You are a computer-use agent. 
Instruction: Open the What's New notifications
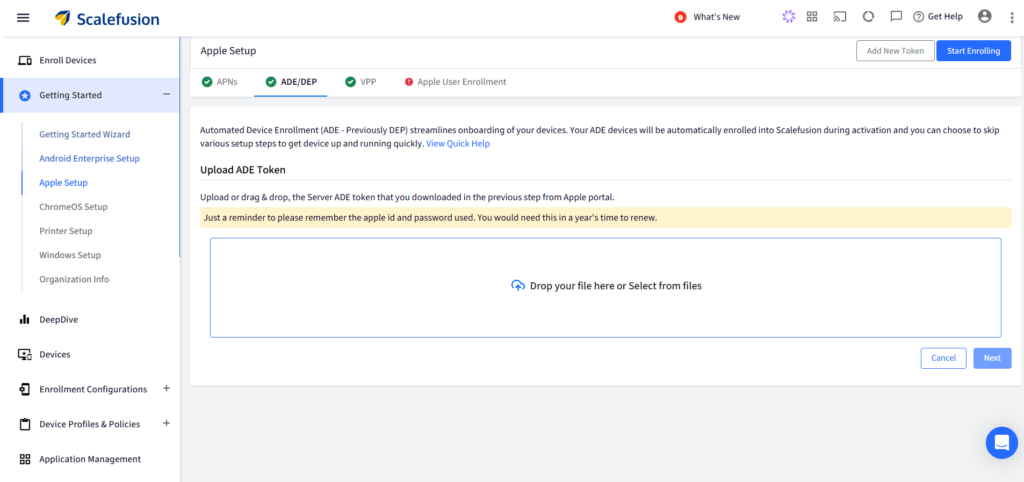pos(708,17)
